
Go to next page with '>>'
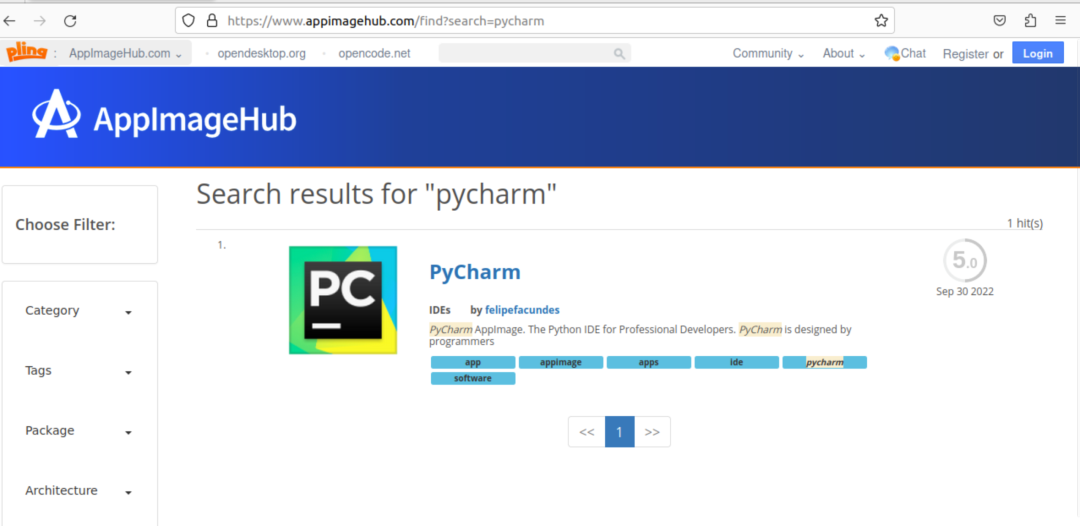tap(652, 432)
